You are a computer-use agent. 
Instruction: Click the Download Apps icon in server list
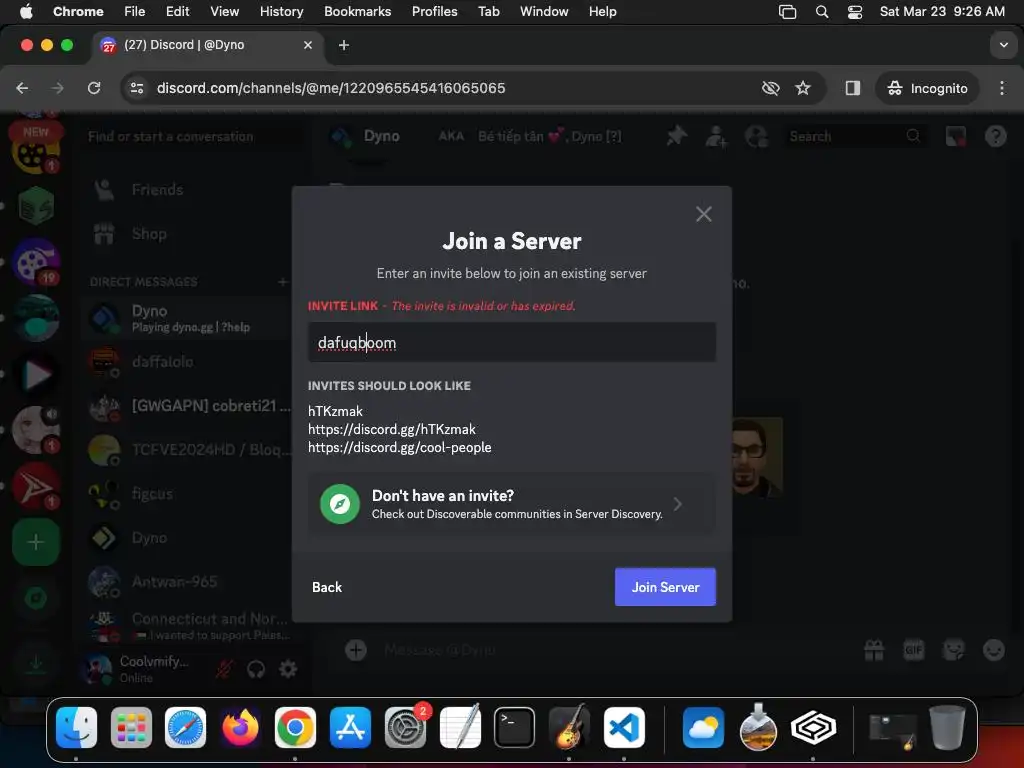click(36, 664)
